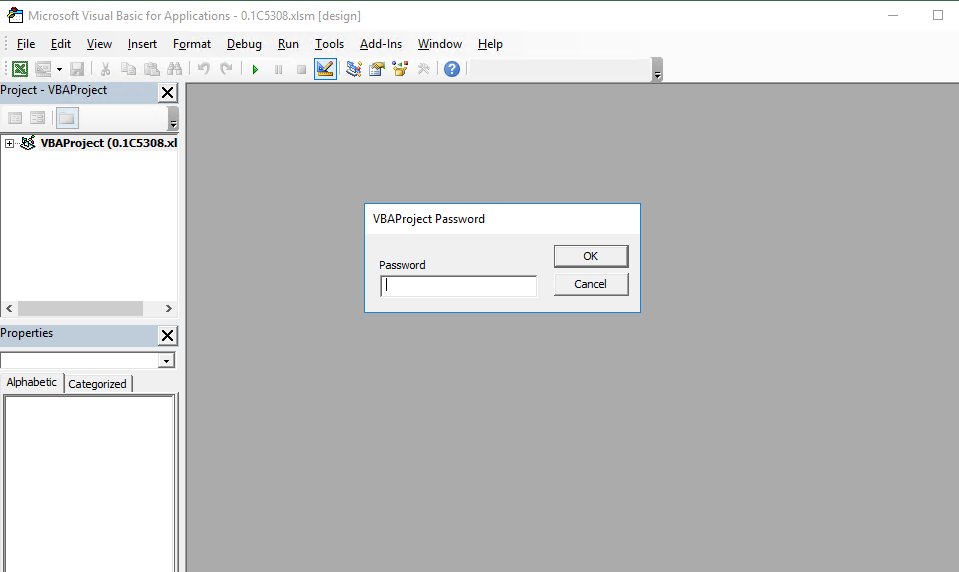Viewport: 959px width, 572px height.
Task: Run the macro with the green play icon
Action: tap(255, 70)
